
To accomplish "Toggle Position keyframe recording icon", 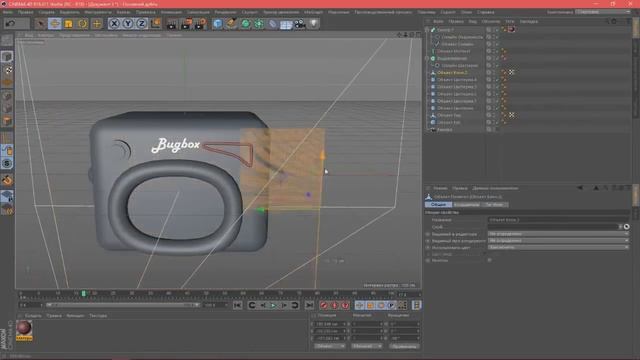I will click(360, 305).
